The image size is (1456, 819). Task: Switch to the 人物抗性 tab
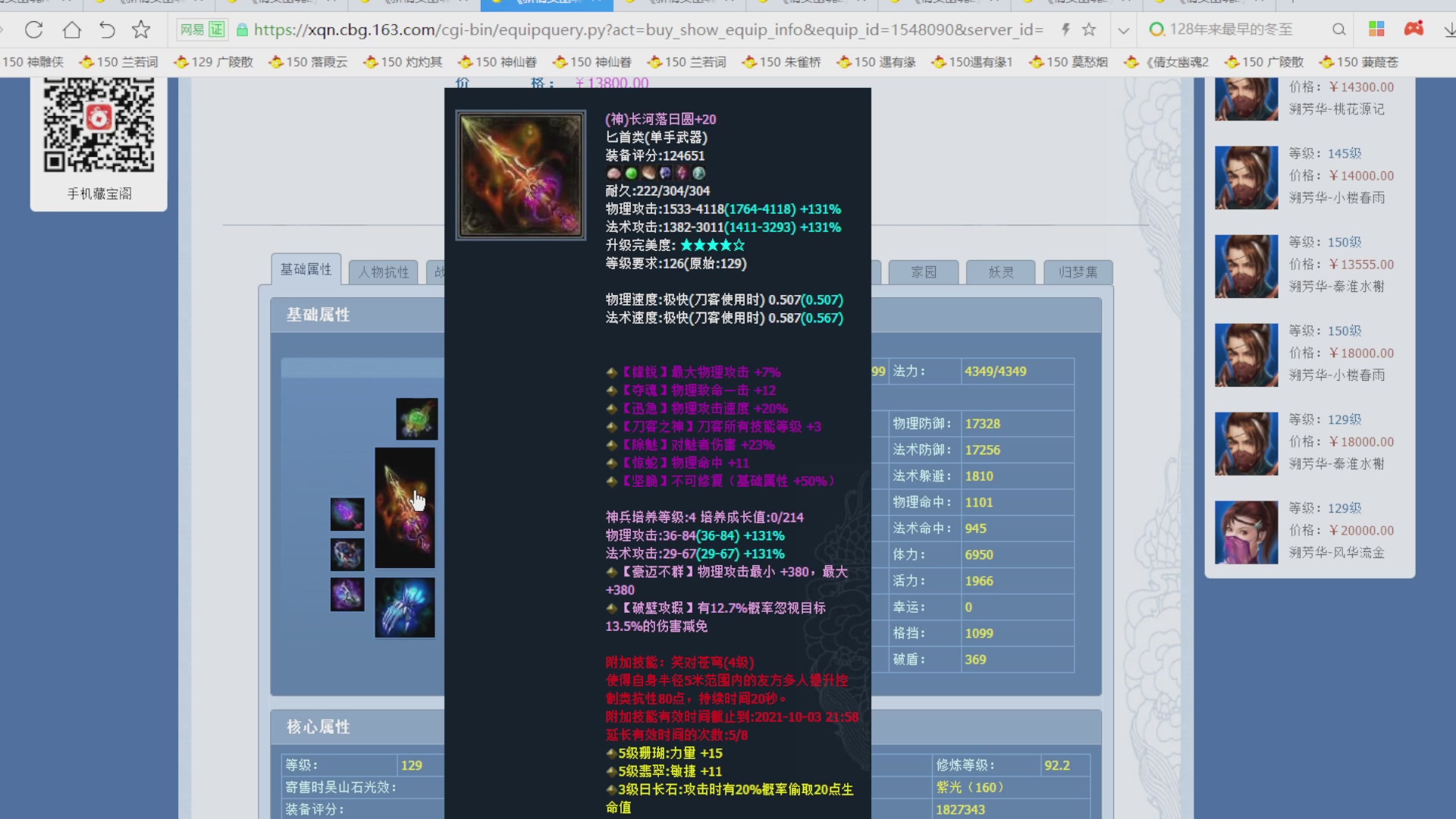pyautogui.click(x=384, y=272)
